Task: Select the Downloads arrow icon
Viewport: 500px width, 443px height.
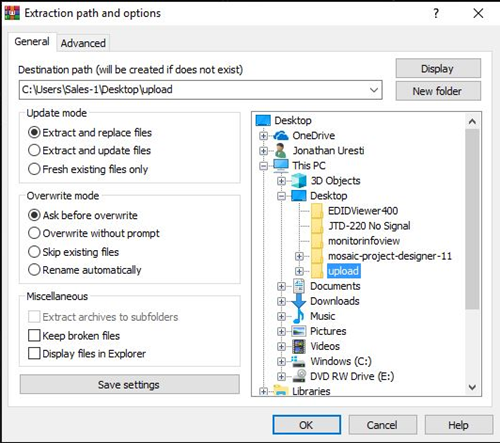Action: [299, 301]
